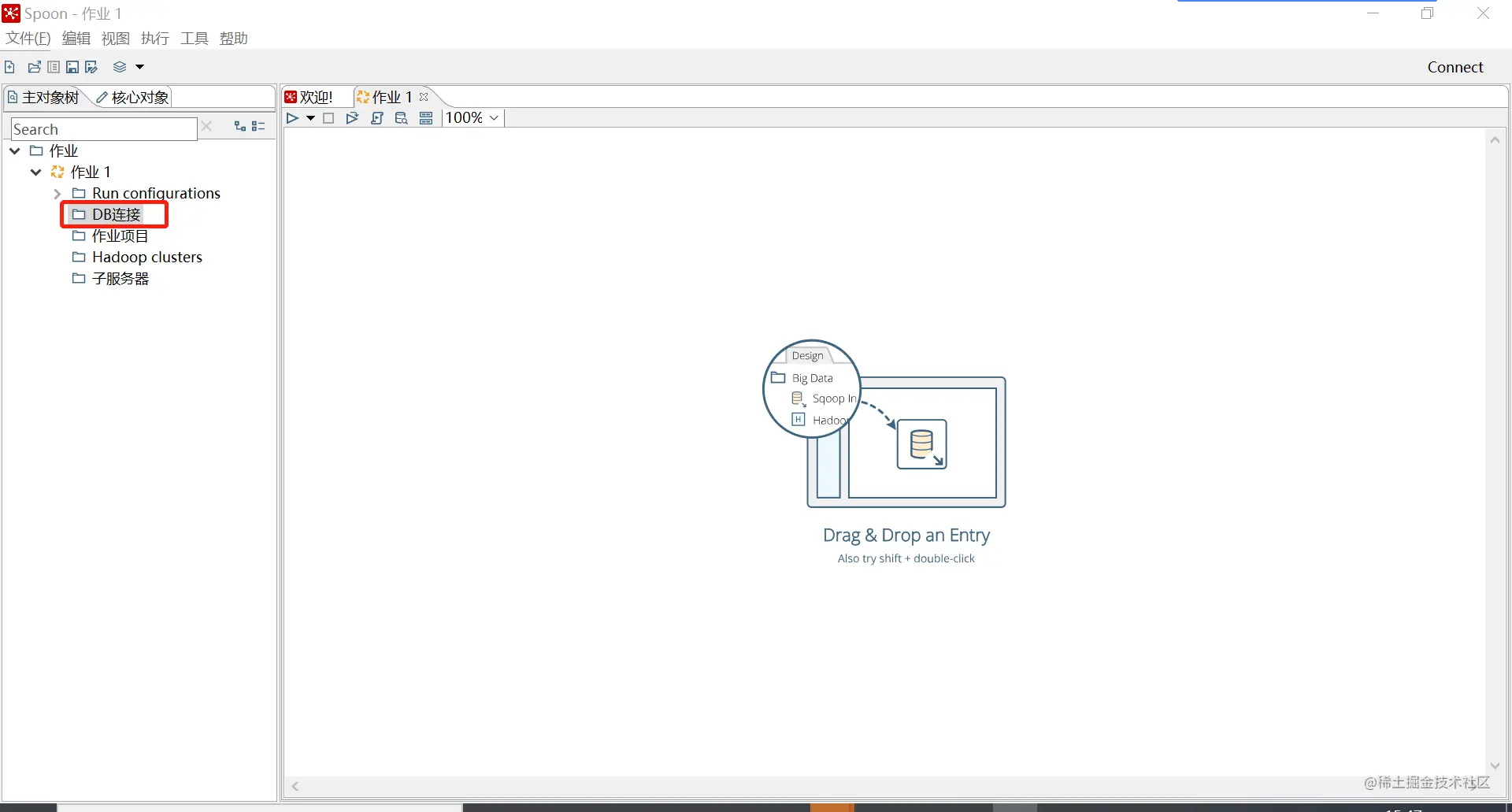The width and height of the screenshot is (1512, 812).
Task: Open the 100% zoom level dropdown
Action: coord(473,118)
